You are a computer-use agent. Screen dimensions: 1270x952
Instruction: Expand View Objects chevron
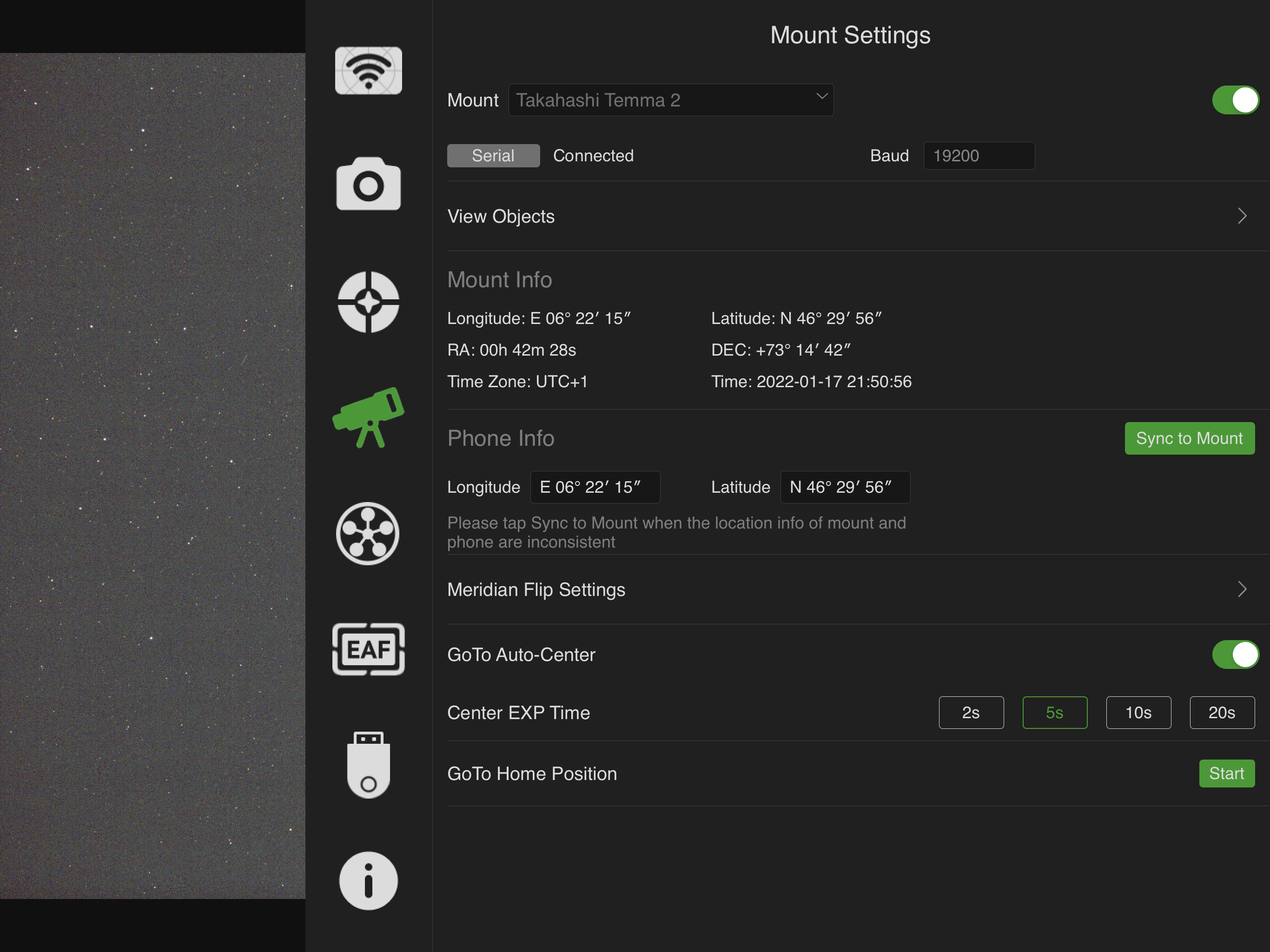[1241, 217]
